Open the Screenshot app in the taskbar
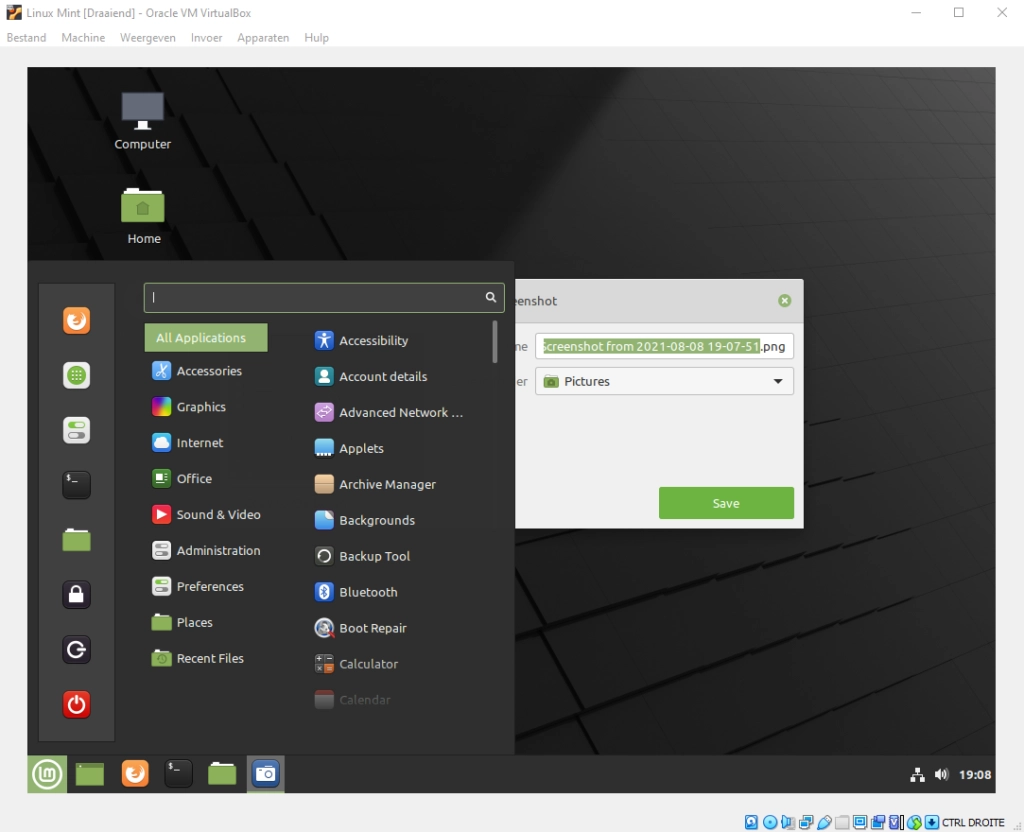This screenshot has height=832, width=1024. coord(265,773)
